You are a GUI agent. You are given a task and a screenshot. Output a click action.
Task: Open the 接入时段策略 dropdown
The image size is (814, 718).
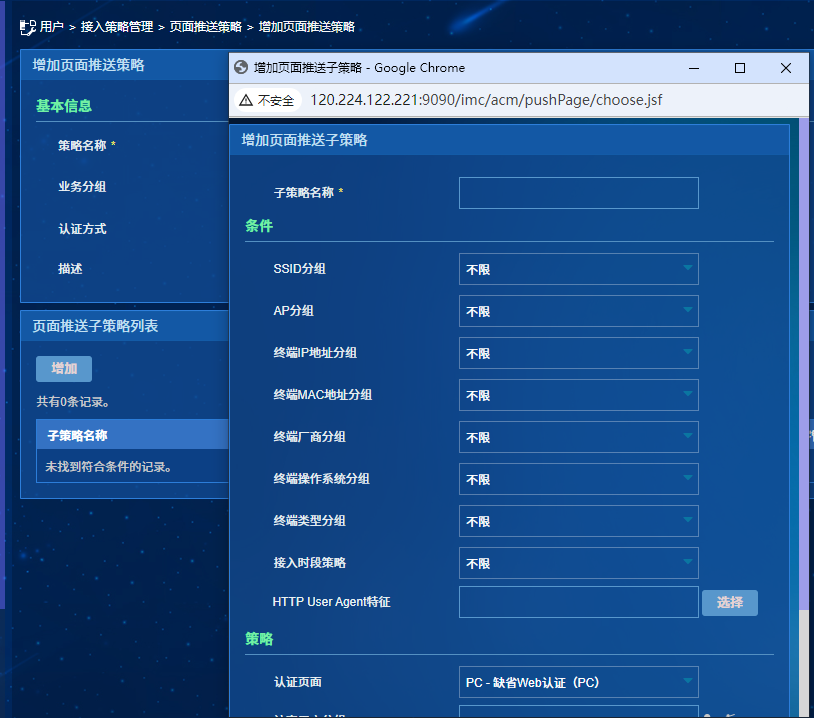(x=578, y=563)
